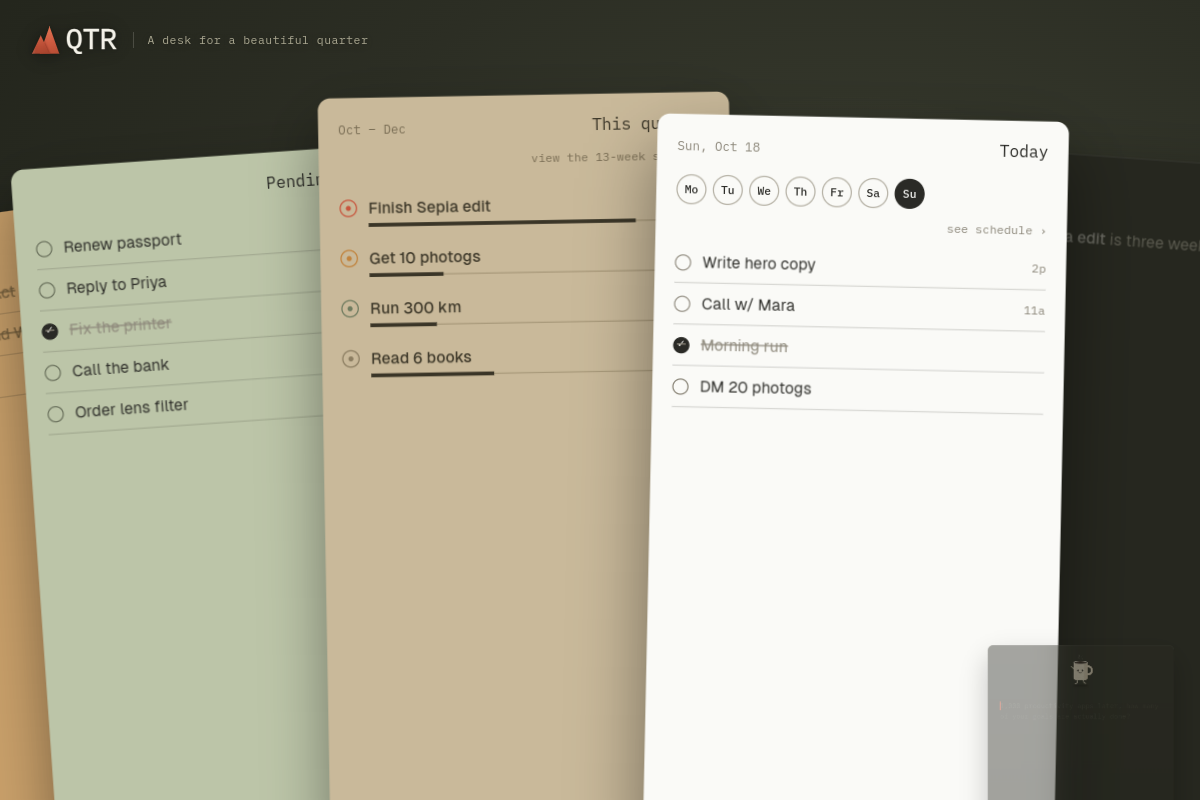Uncheck the Morning run task

coord(681,345)
